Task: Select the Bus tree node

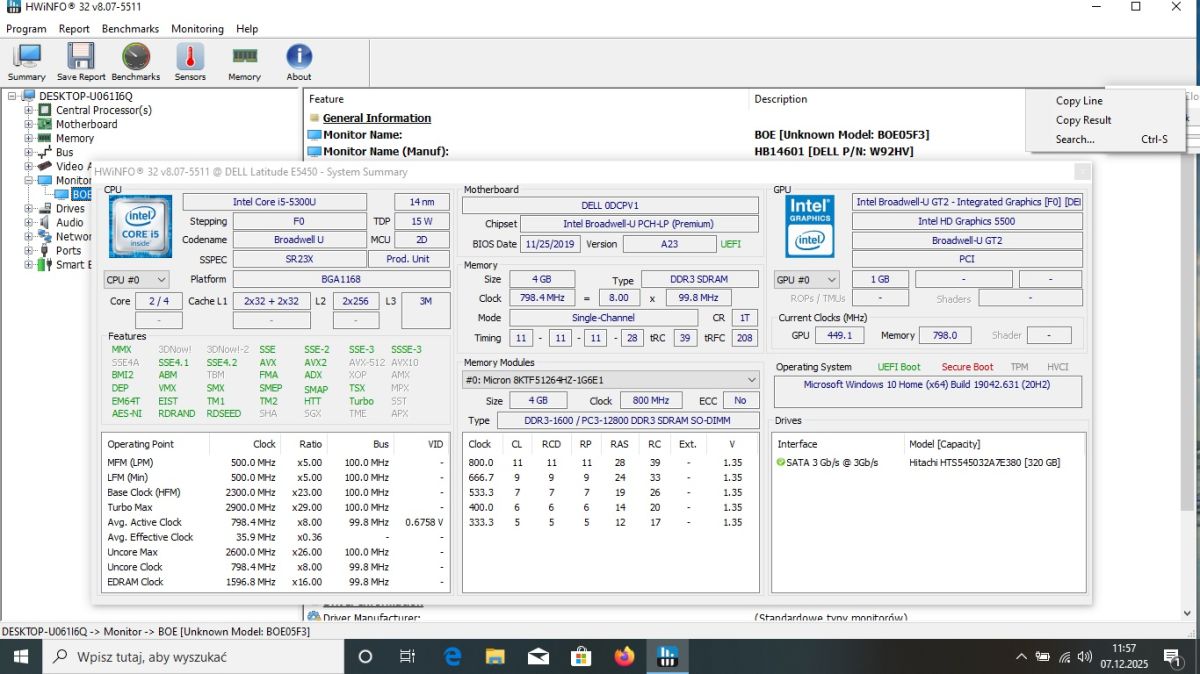Action: (x=65, y=152)
